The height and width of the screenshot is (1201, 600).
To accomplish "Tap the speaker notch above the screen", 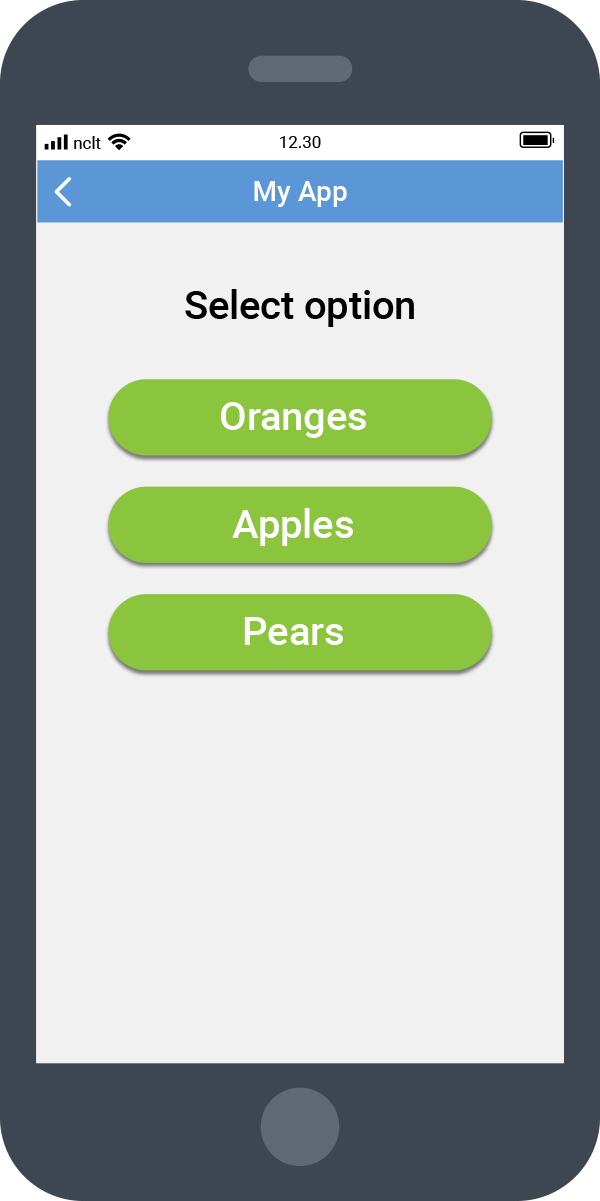I will coord(300,68).
